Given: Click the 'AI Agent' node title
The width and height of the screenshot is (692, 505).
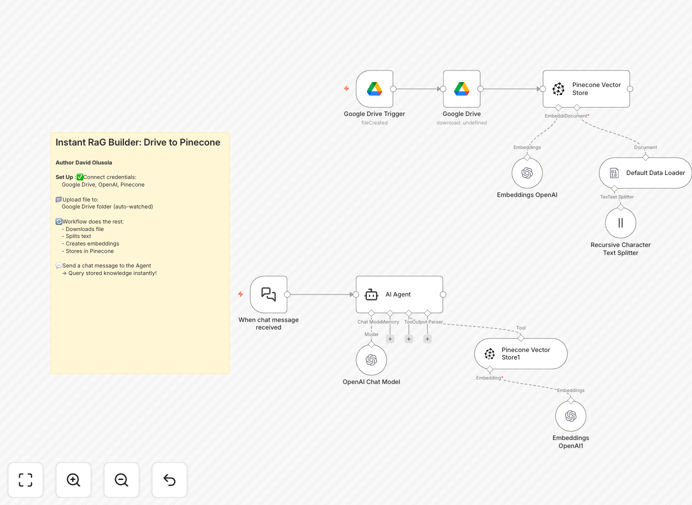Looking at the screenshot, I should point(398,294).
